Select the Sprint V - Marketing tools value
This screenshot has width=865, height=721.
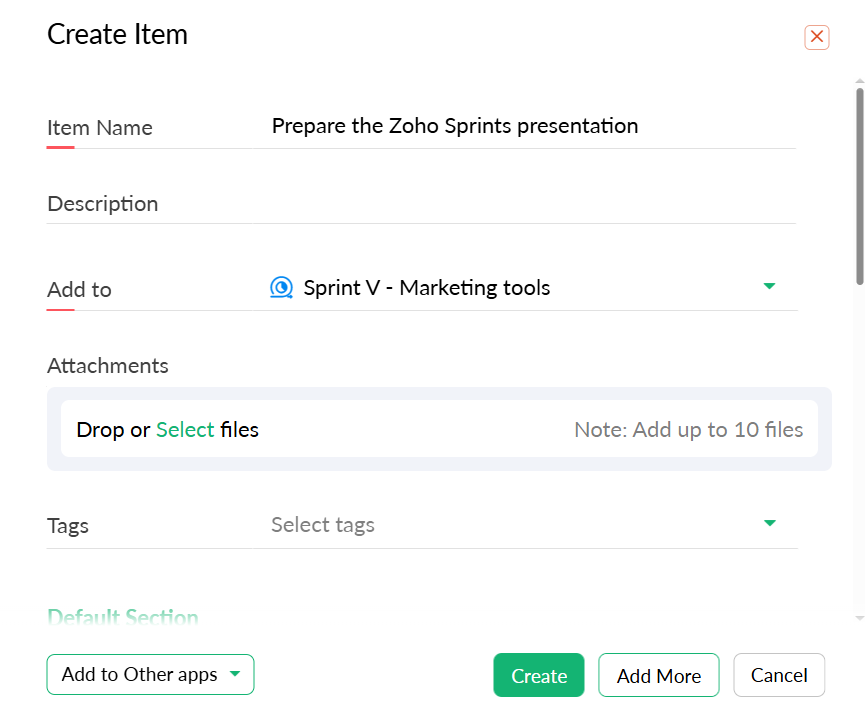tap(427, 288)
